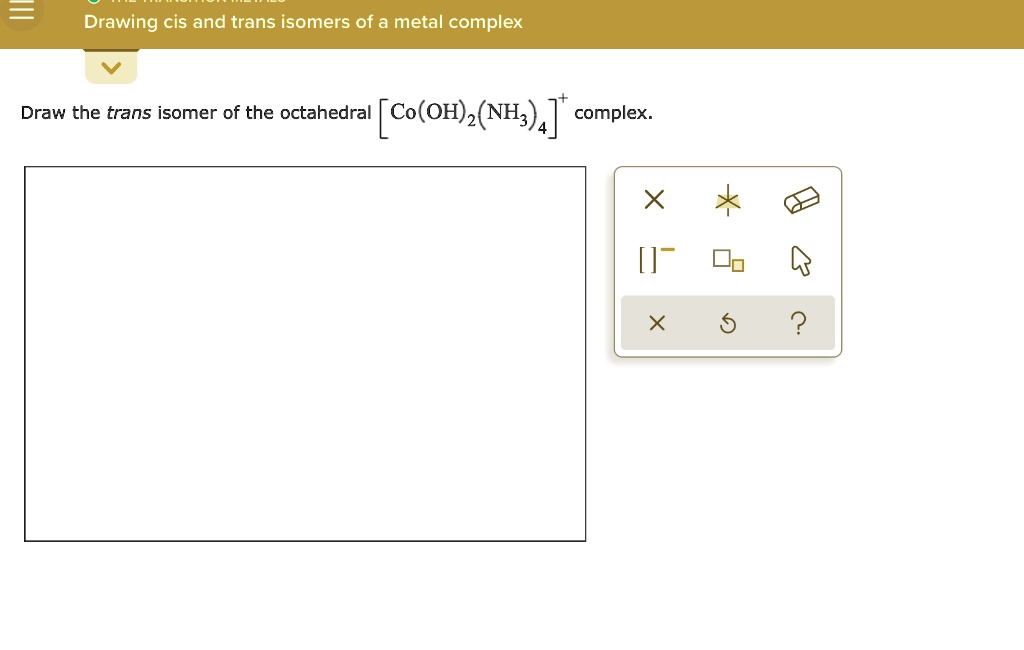Click the undo arrow in the palette
This screenshot has width=1024, height=650.
tap(727, 322)
